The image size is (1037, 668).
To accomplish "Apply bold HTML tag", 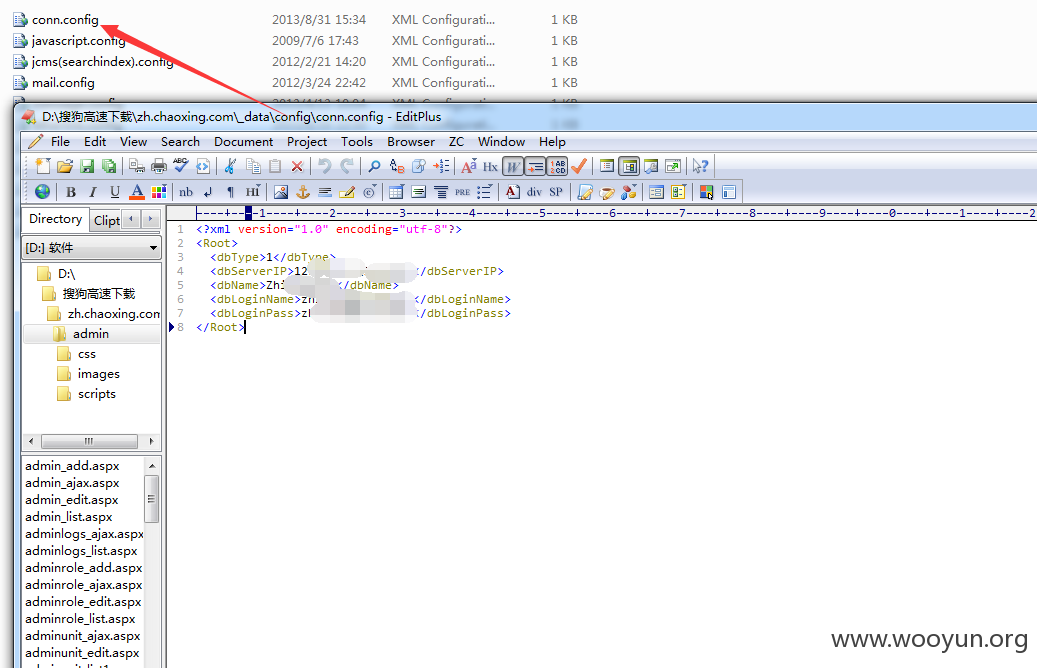I will [x=71, y=192].
